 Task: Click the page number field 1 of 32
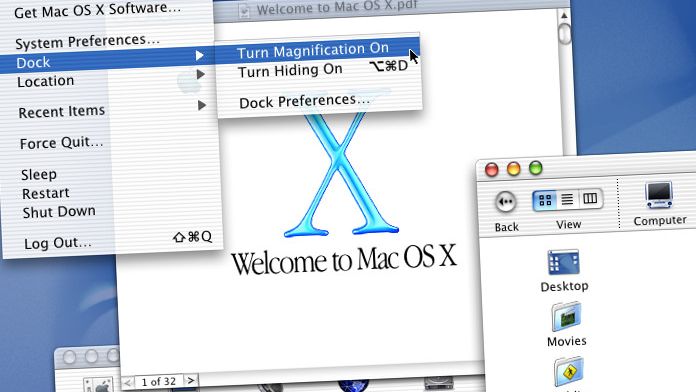(x=158, y=381)
